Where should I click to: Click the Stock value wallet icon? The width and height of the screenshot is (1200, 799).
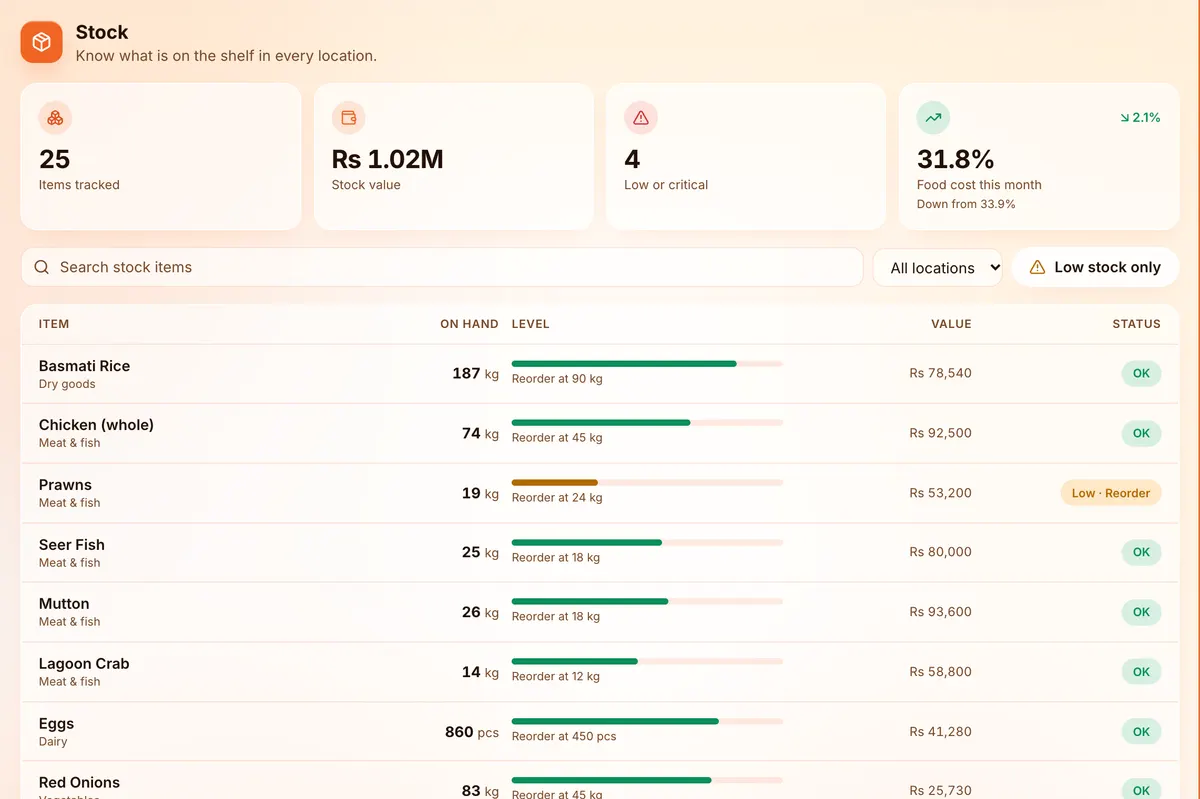click(348, 118)
